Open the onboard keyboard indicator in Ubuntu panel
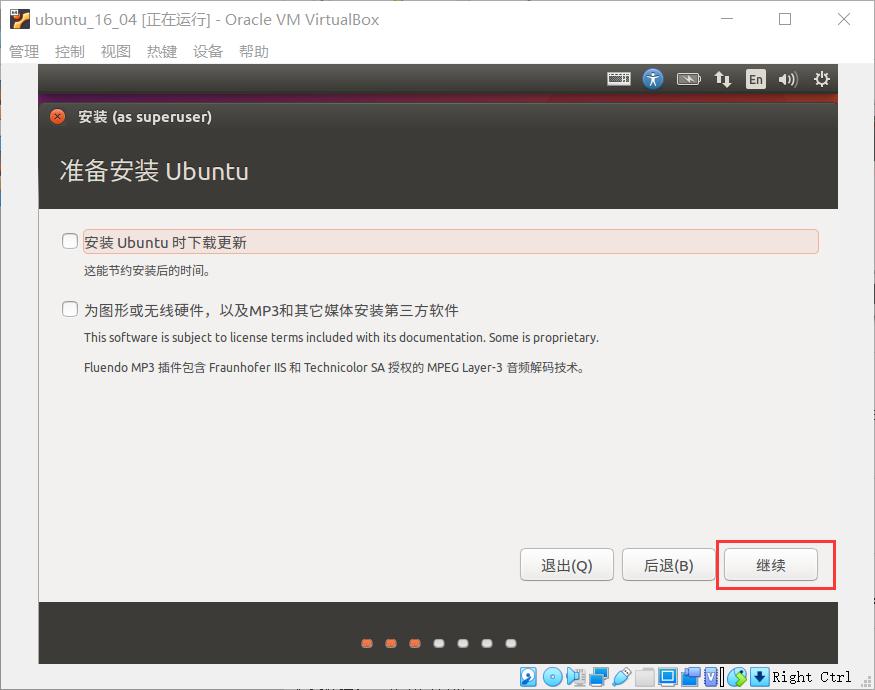This screenshot has width=875, height=690. pos(619,79)
